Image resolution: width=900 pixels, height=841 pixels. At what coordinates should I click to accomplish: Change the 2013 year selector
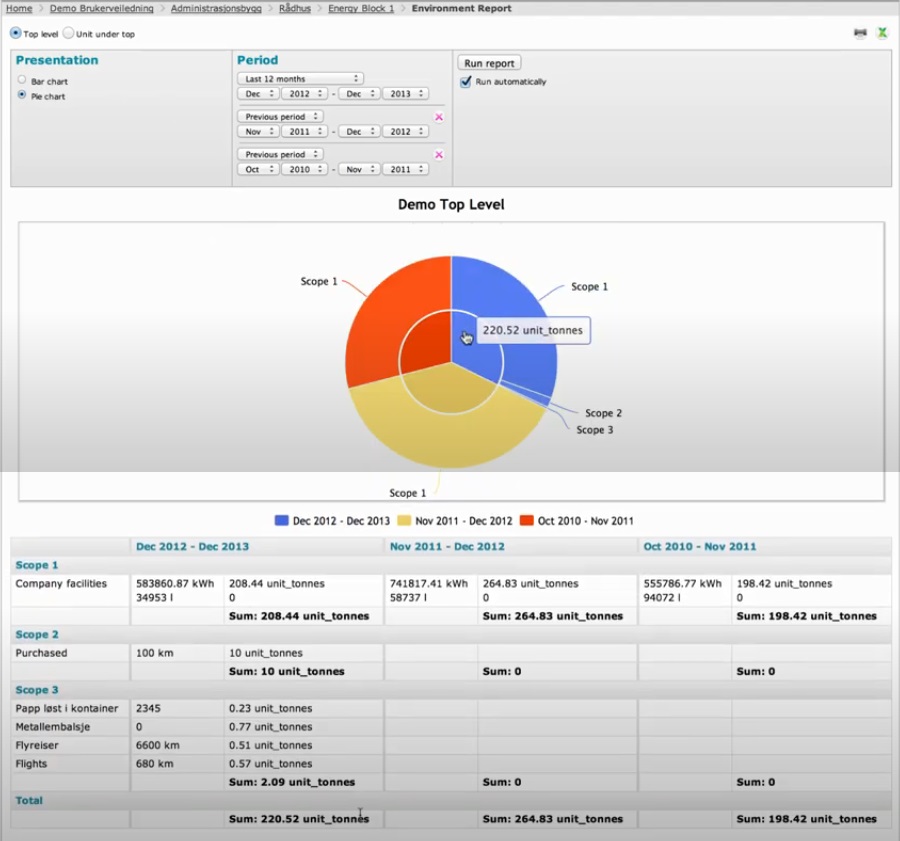(405, 93)
